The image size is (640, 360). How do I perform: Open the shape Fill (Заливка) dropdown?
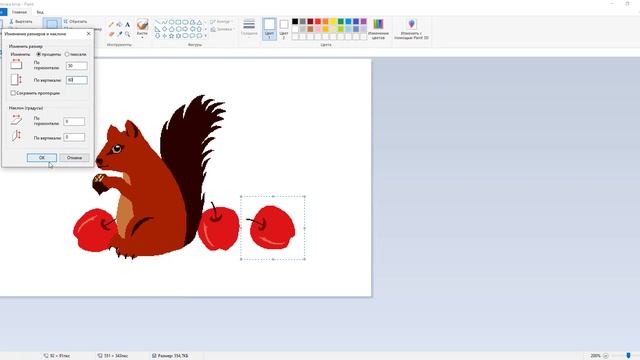pyautogui.click(x=221, y=29)
